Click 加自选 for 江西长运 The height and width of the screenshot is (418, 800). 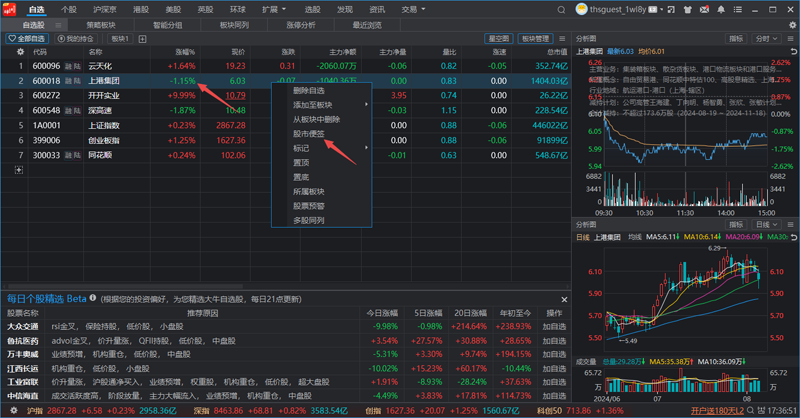click(554, 368)
